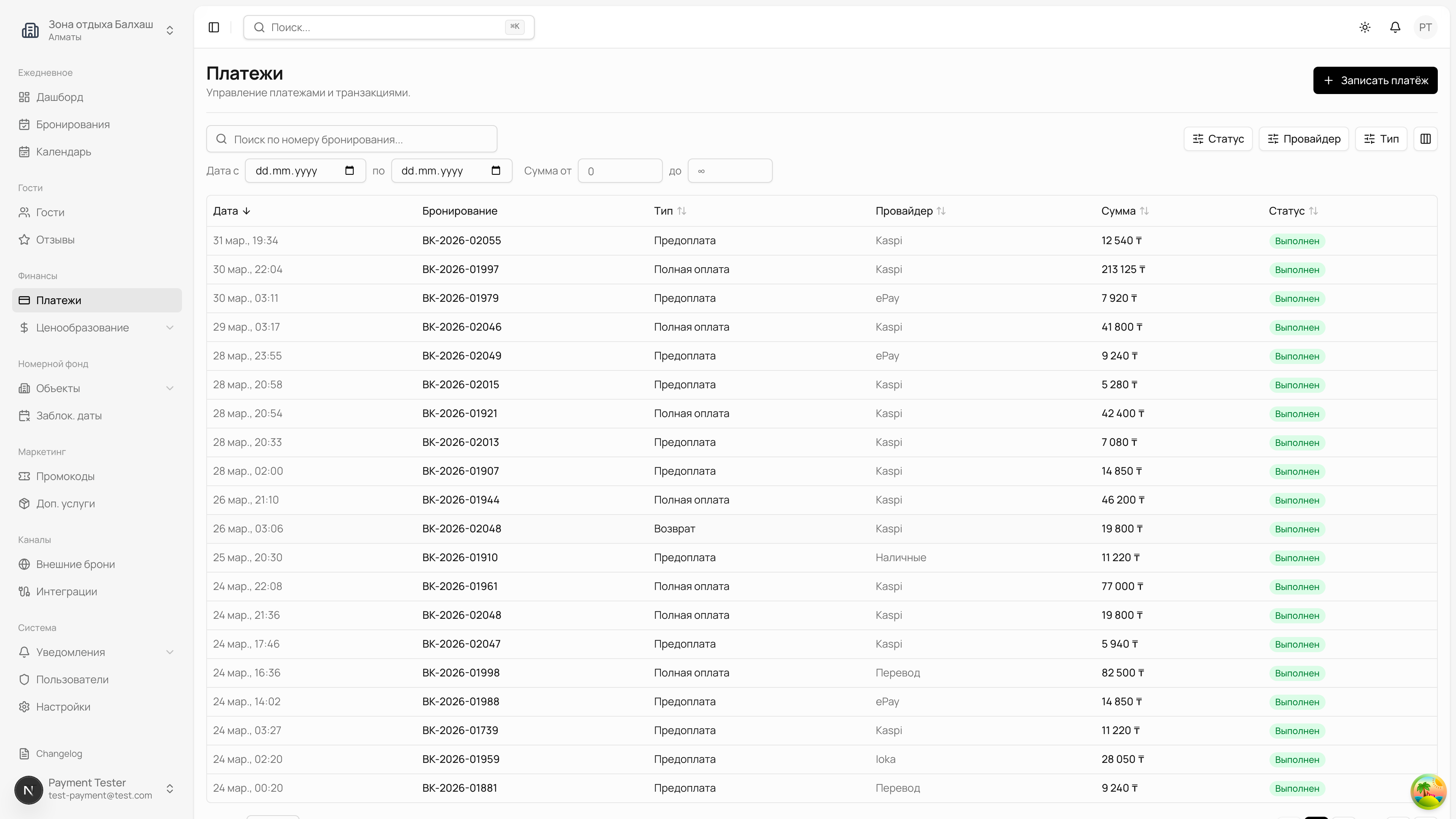Switch theme with the sun icon
The height and width of the screenshot is (819, 1456).
[1365, 27]
